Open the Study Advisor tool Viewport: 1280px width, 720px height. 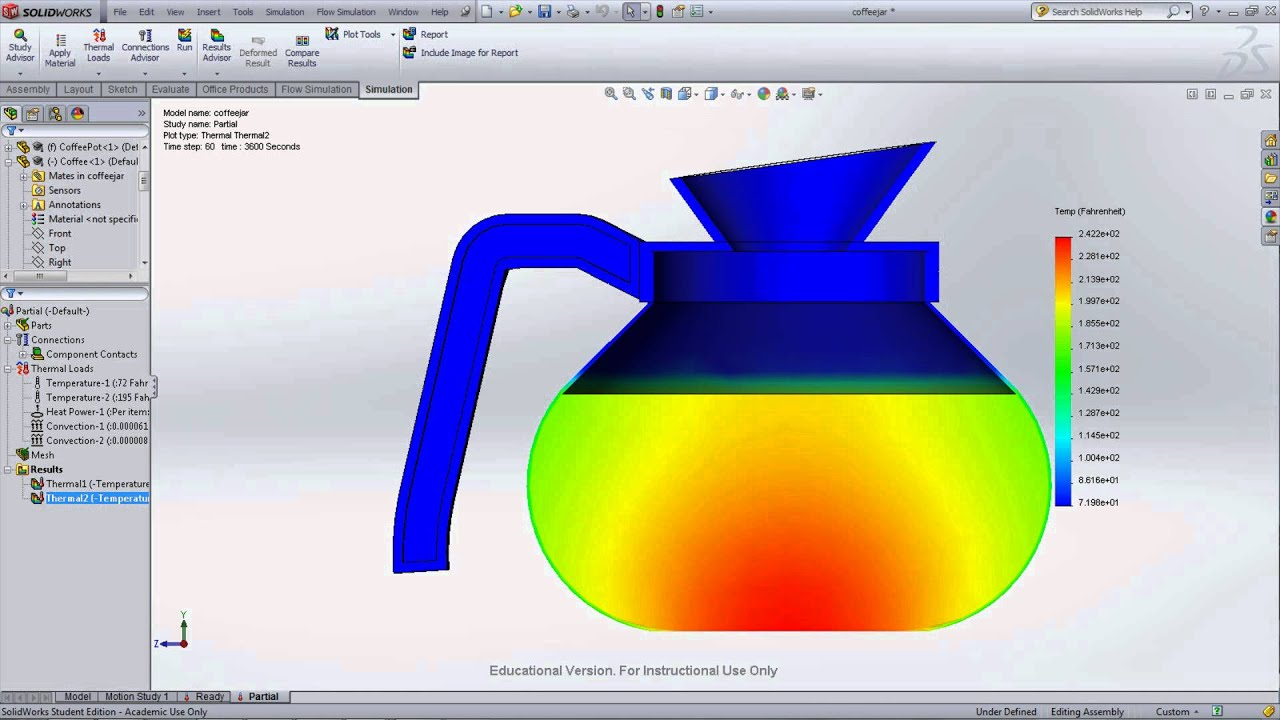click(x=20, y=46)
